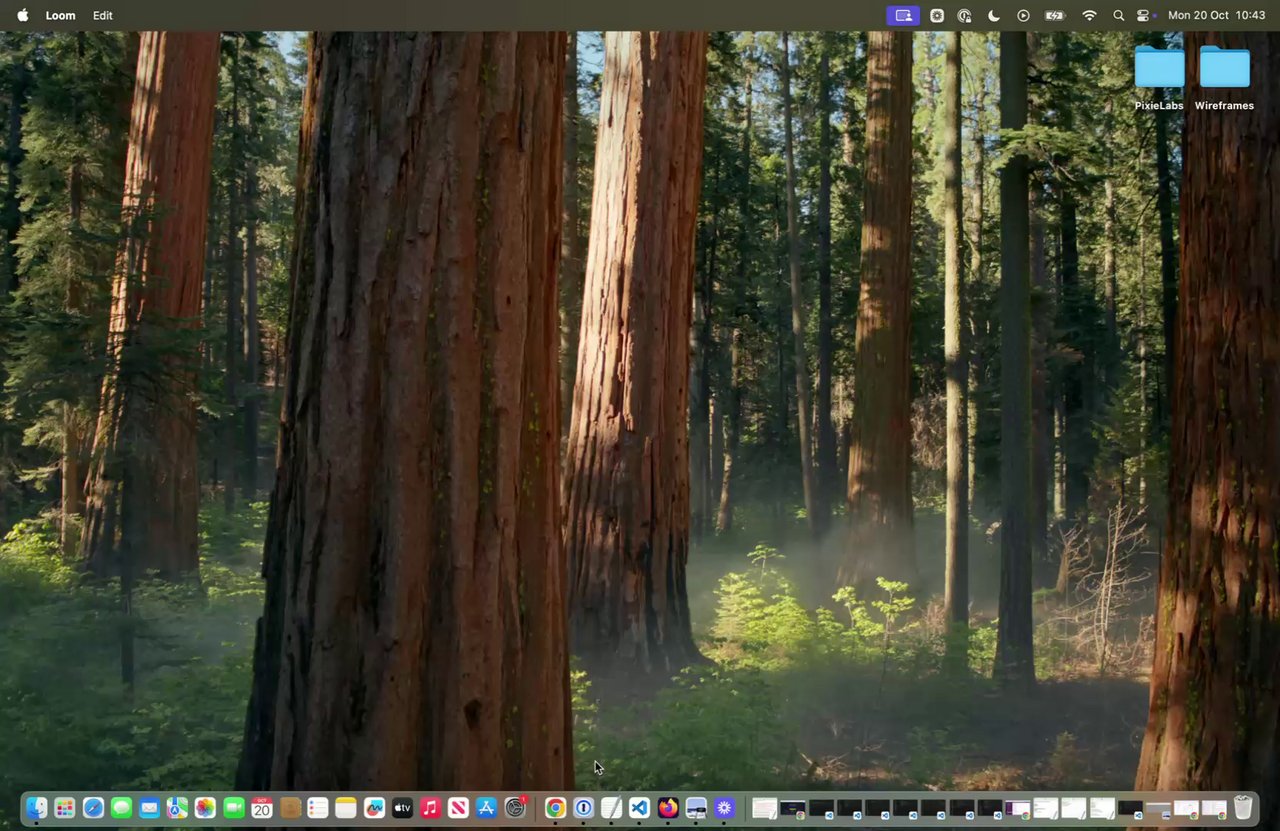
Task: Click the circled play icon in menu bar
Action: click(x=1023, y=16)
